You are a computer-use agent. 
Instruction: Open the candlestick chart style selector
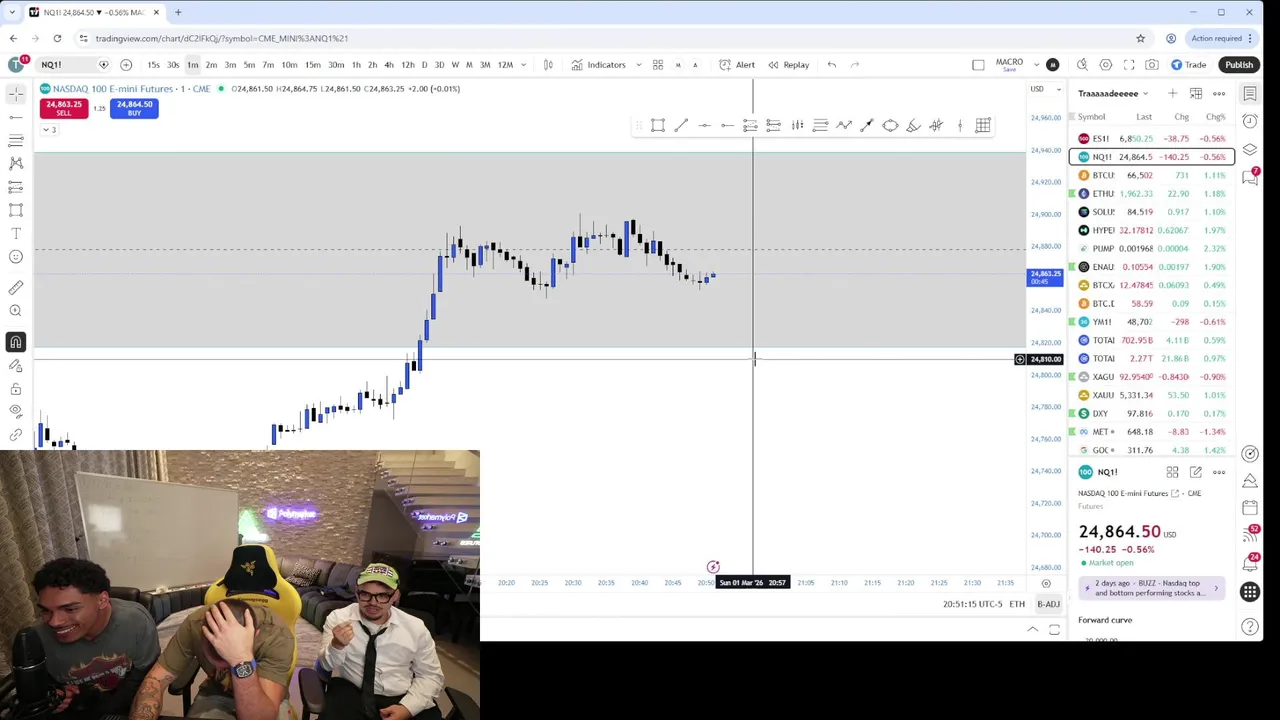tap(548, 65)
